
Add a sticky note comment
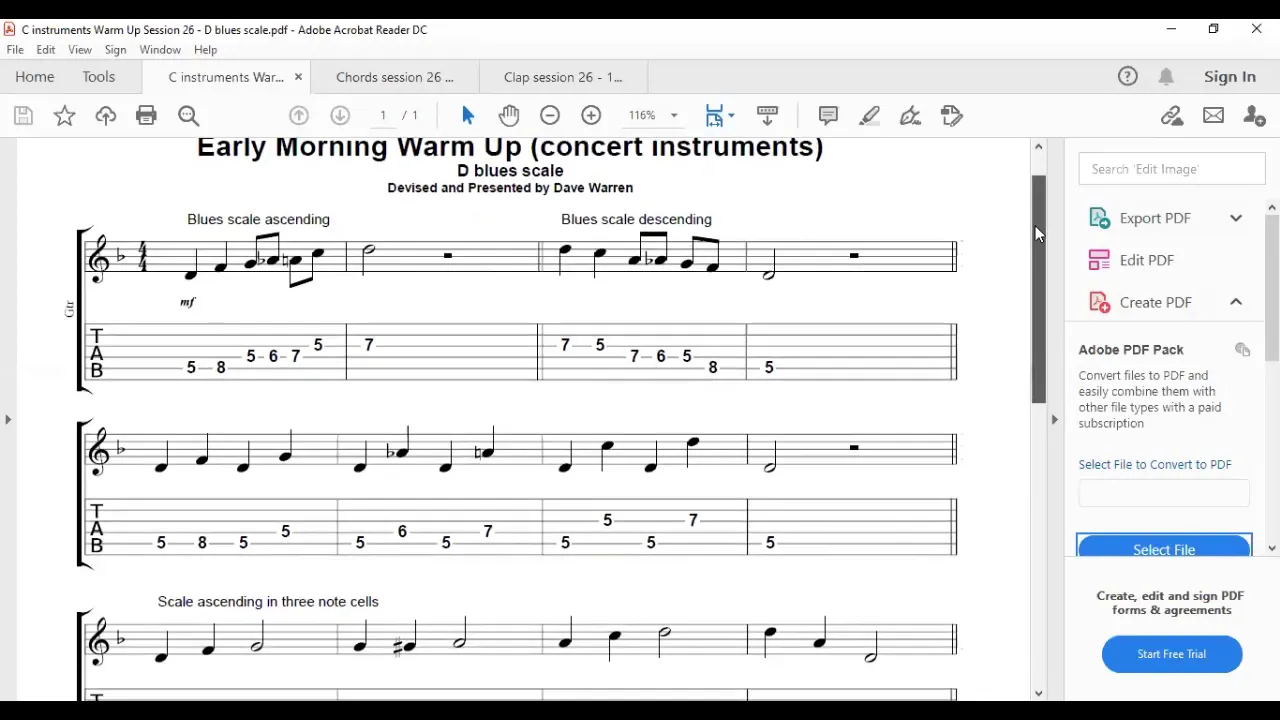(828, 116)
